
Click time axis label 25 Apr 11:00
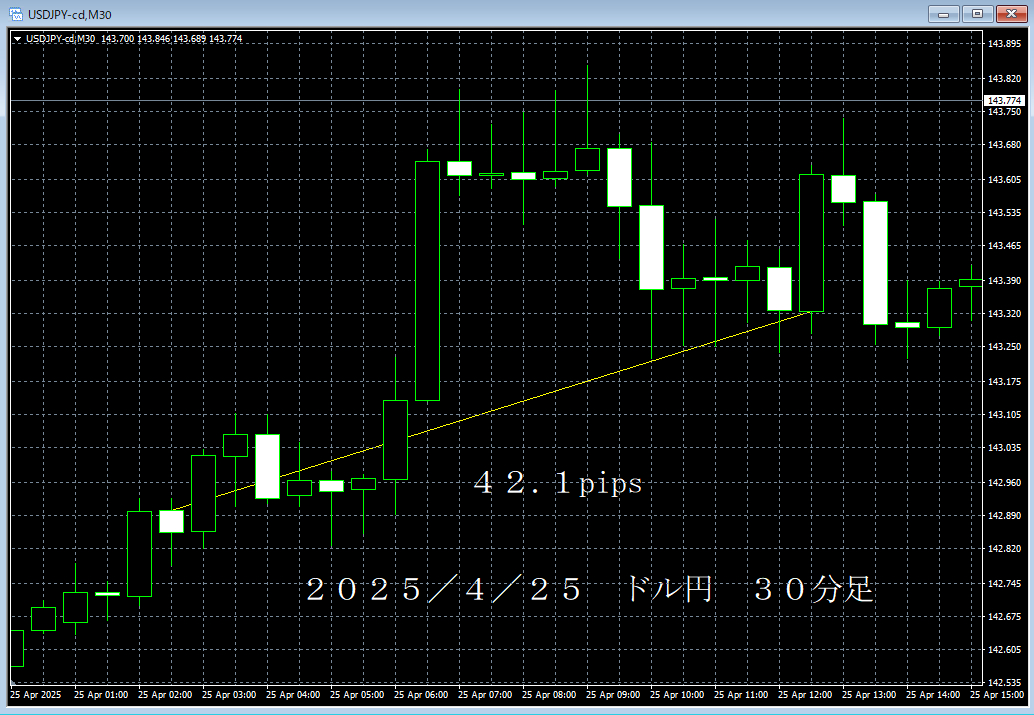click(741, 695)
